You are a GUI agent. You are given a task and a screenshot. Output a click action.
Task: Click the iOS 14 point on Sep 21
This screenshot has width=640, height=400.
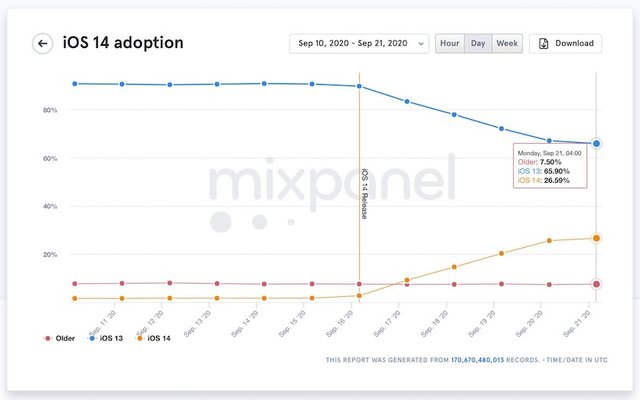pyautogui.click(x=596, y=238)
